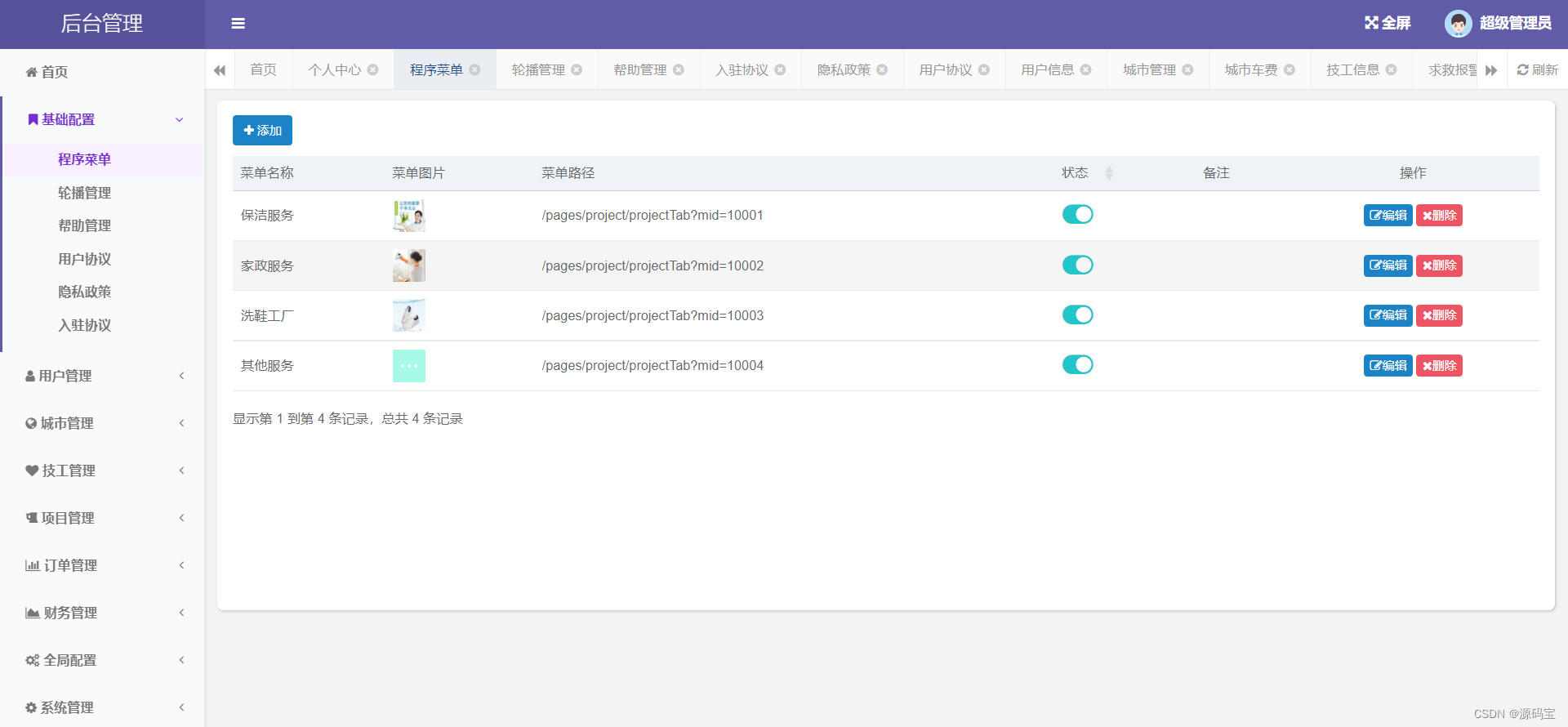This screenshot has width=1568, height=727.
Task: Click the 后台管理 header logo
Action: tap(102, 24)
